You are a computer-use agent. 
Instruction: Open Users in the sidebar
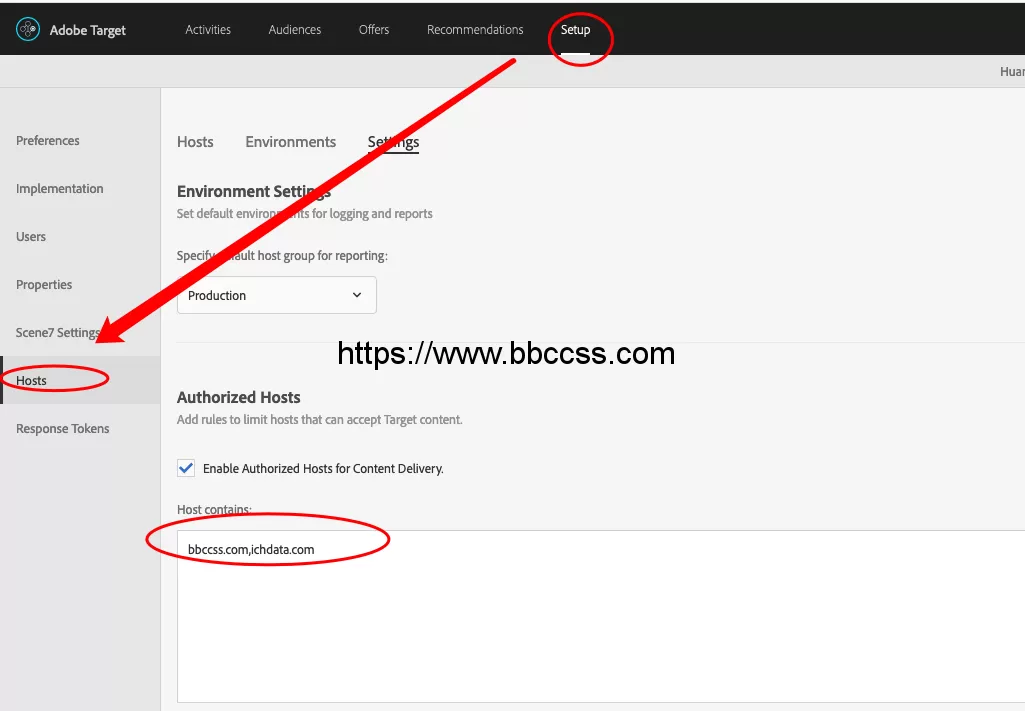pyautogui.click(x=31, y=237)
